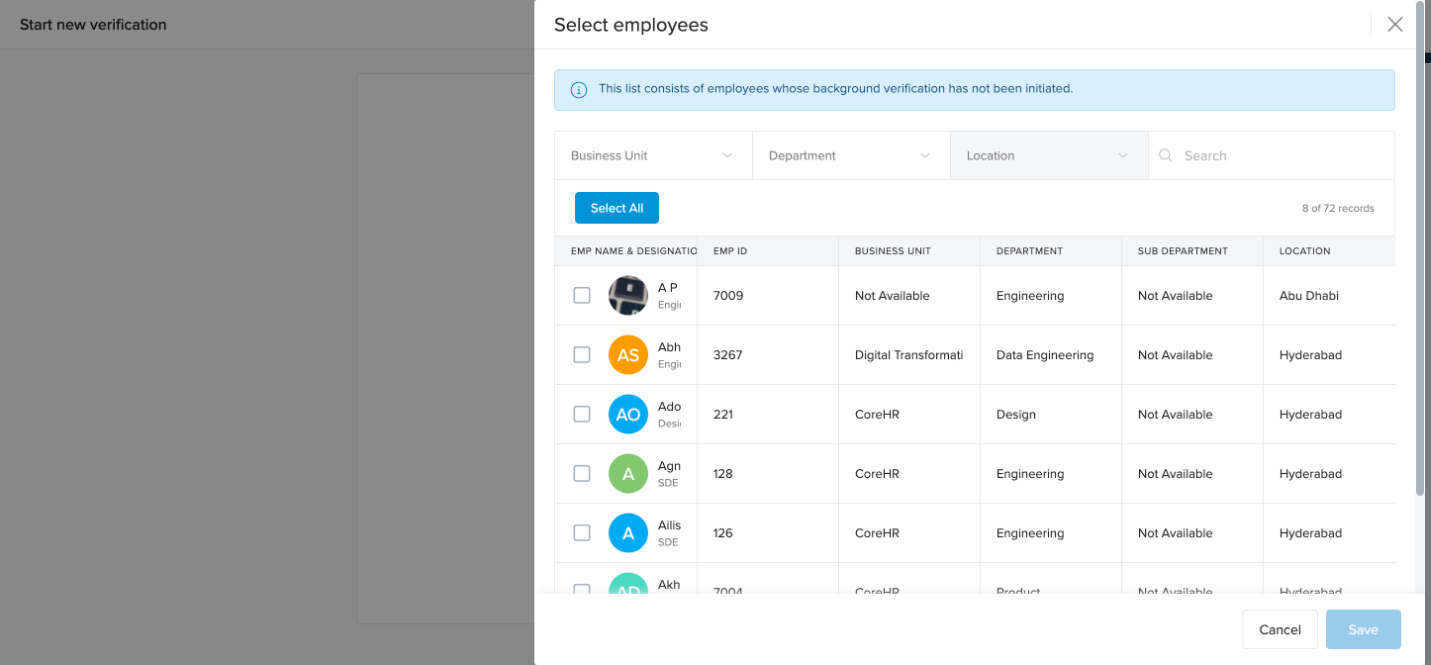Toggle the checkbox for employee ID 126
Image resolution: width=1431 pixels, height=665 pixels.
582,533
